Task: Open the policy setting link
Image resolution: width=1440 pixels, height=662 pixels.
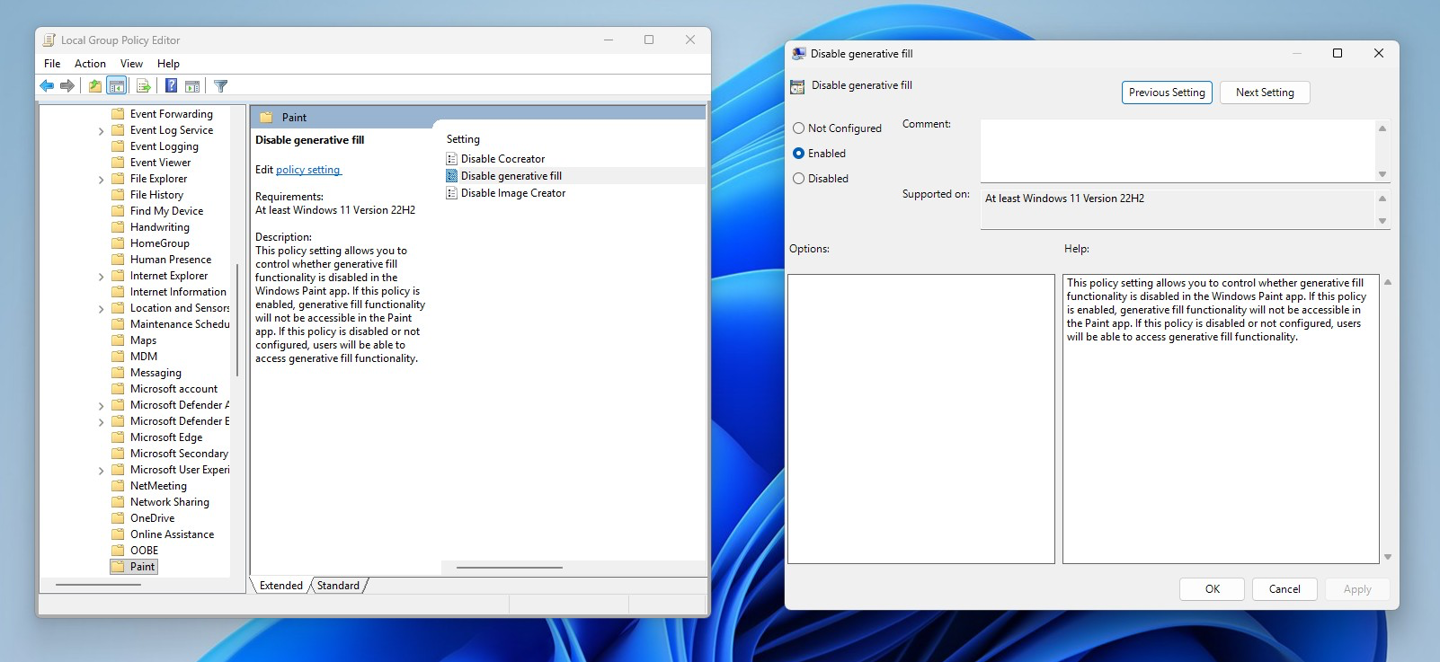Action: coord(308,170)
